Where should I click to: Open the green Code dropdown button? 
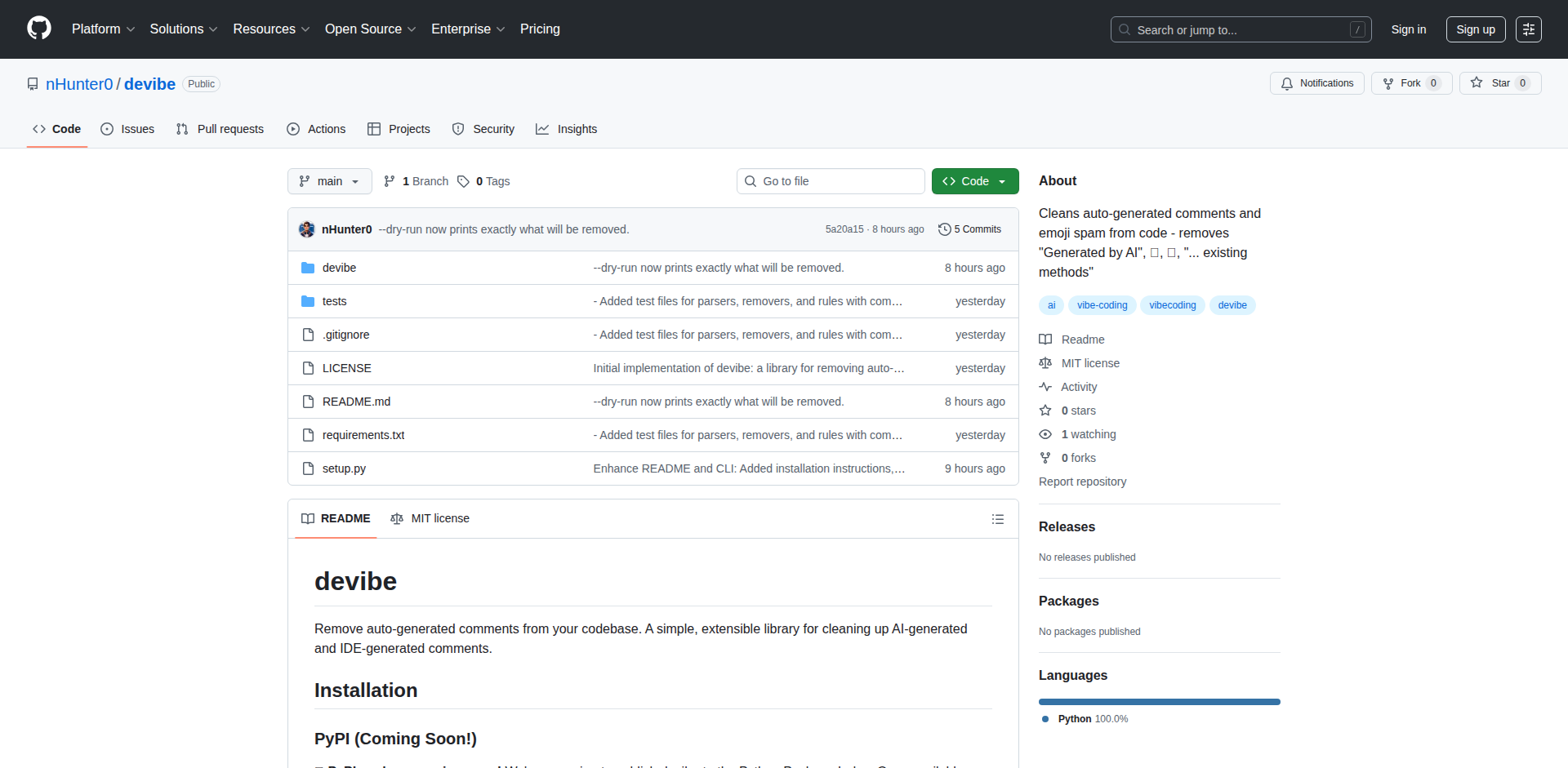975,181
